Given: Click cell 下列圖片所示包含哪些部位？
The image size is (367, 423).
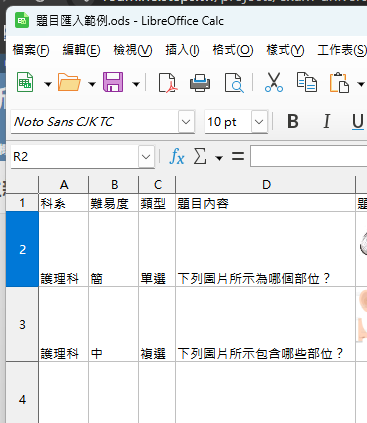Looking at the screenshot, I should click(x=266, y=324).
